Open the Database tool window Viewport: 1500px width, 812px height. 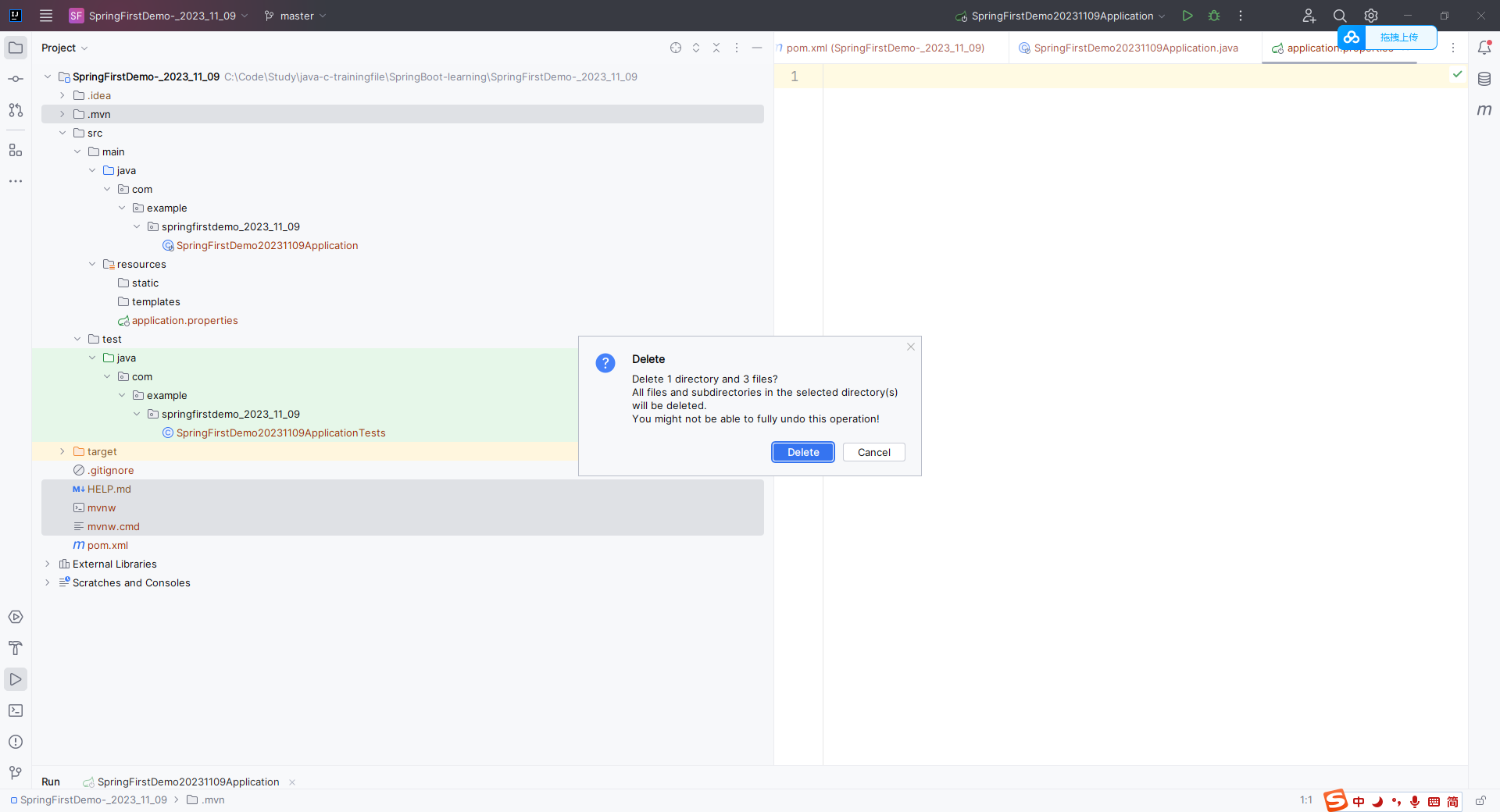coord(1484,79)
